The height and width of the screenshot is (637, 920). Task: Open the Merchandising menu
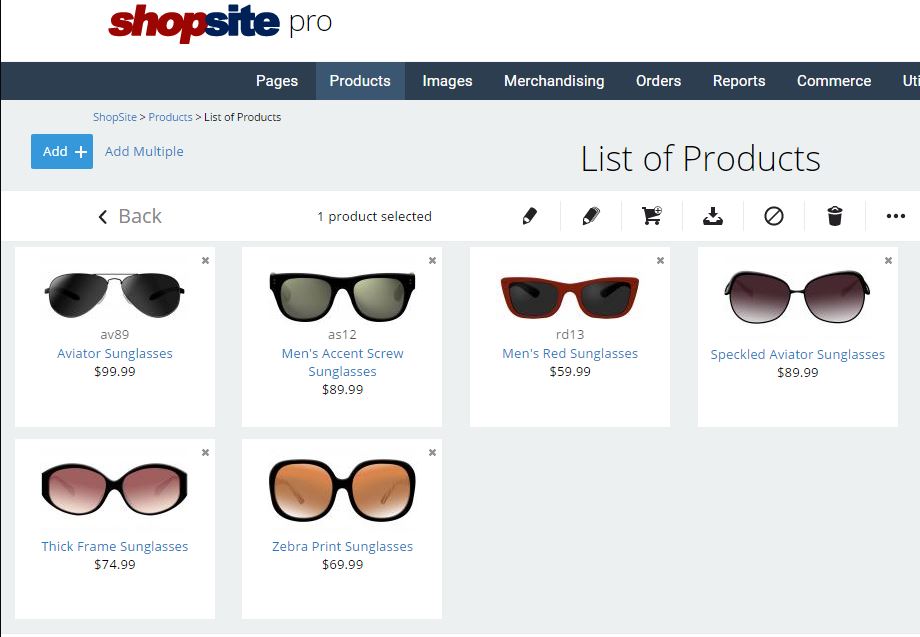click(554, 81)
